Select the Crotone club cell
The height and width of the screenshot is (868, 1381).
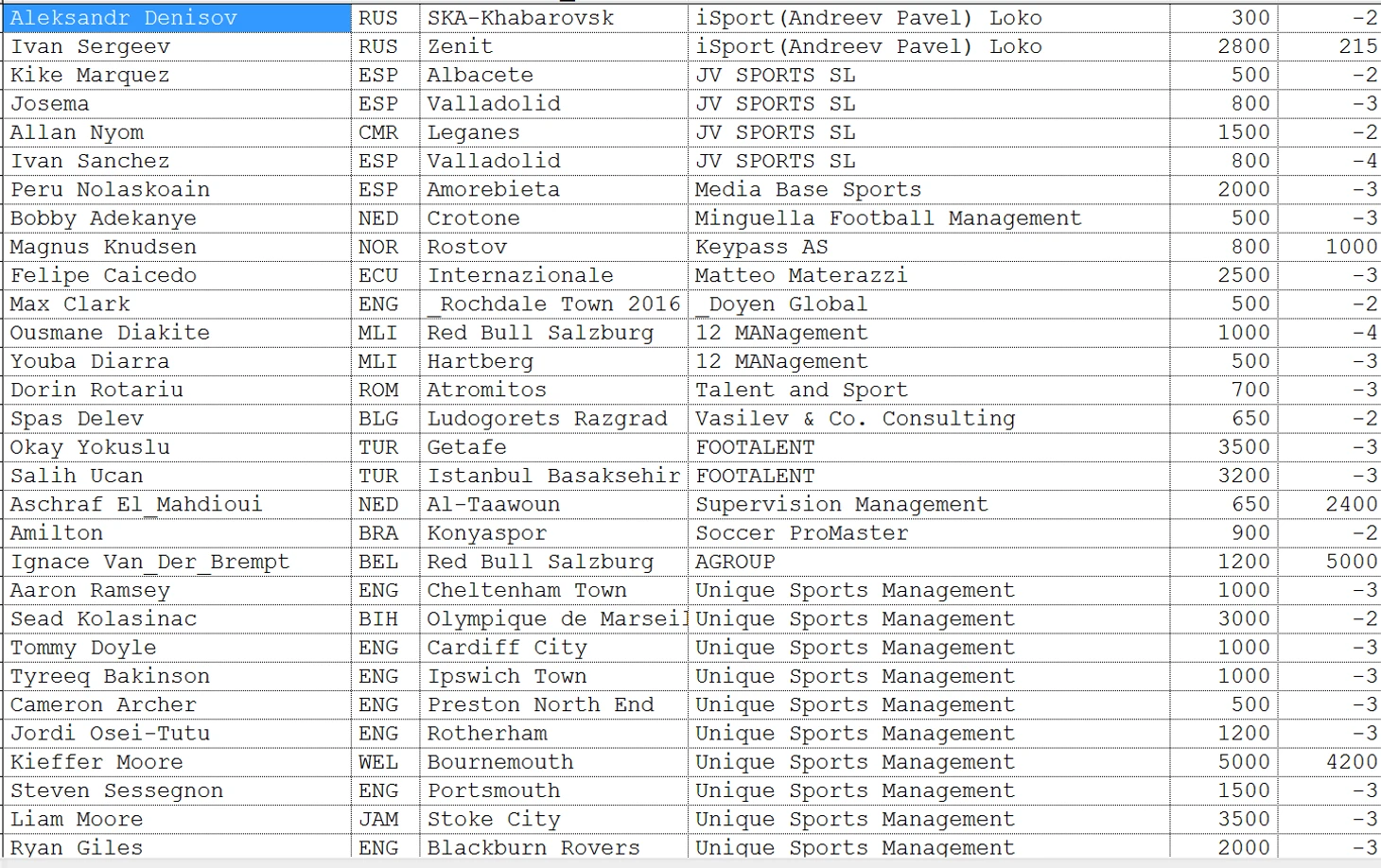(553, 218)
